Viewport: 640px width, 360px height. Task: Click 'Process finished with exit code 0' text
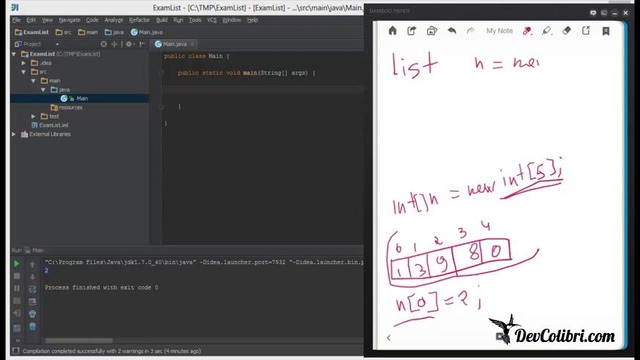pos(101,287)
